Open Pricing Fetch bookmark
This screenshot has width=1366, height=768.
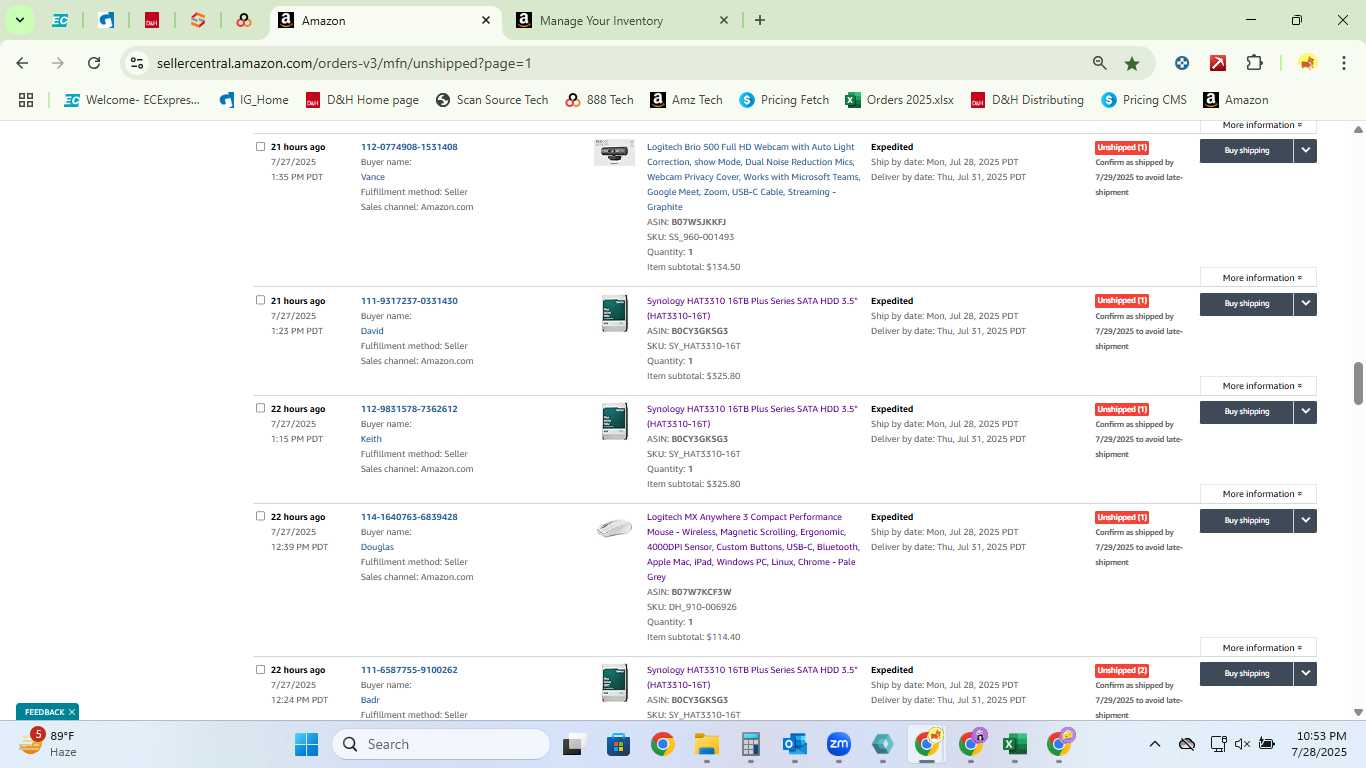point(784,100)
